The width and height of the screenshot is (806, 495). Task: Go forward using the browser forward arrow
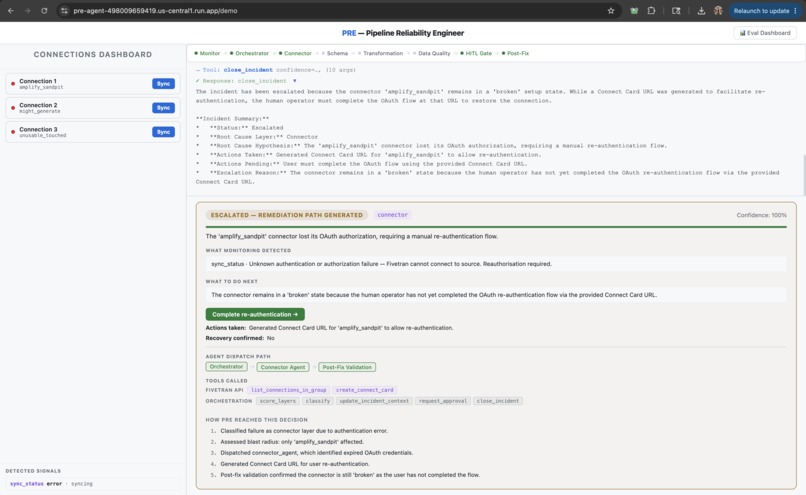click(x=27, y=11)
